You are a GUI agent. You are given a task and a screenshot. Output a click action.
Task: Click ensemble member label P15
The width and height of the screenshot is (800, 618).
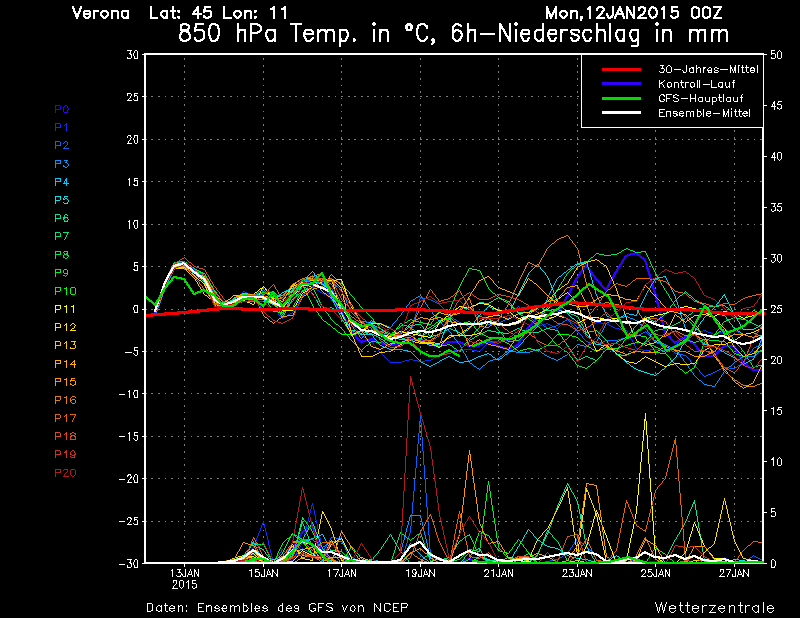click(x=65, y=382)
